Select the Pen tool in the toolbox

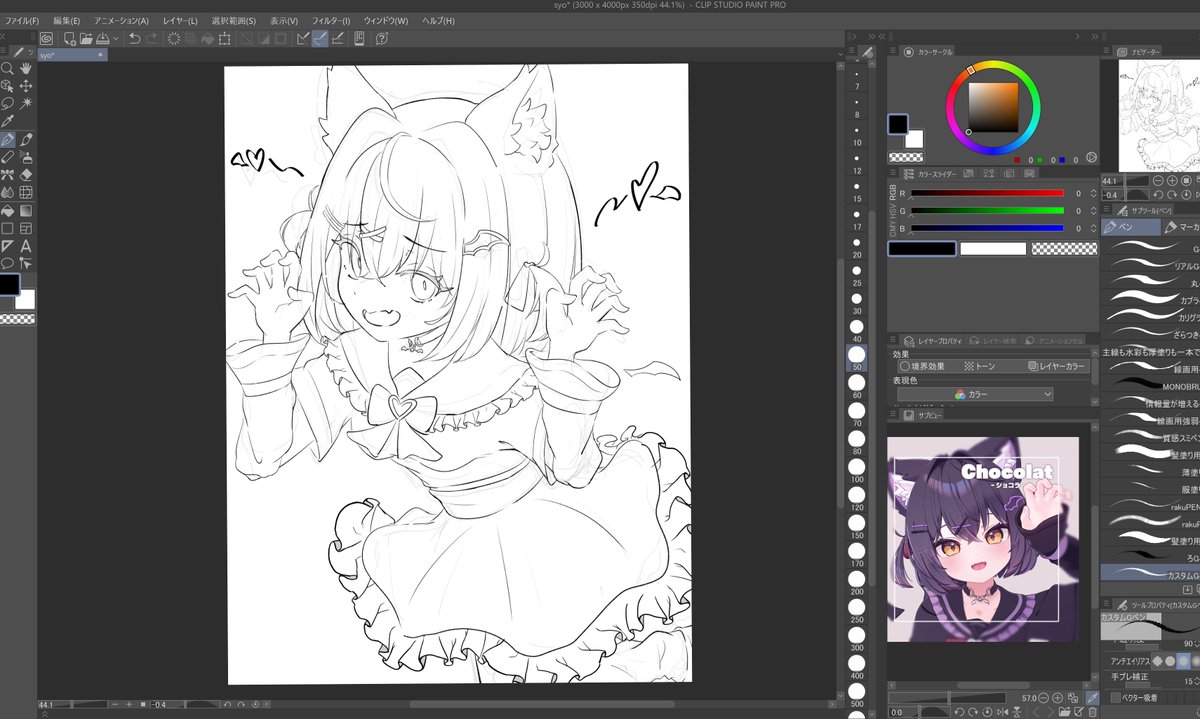point(7,139)
